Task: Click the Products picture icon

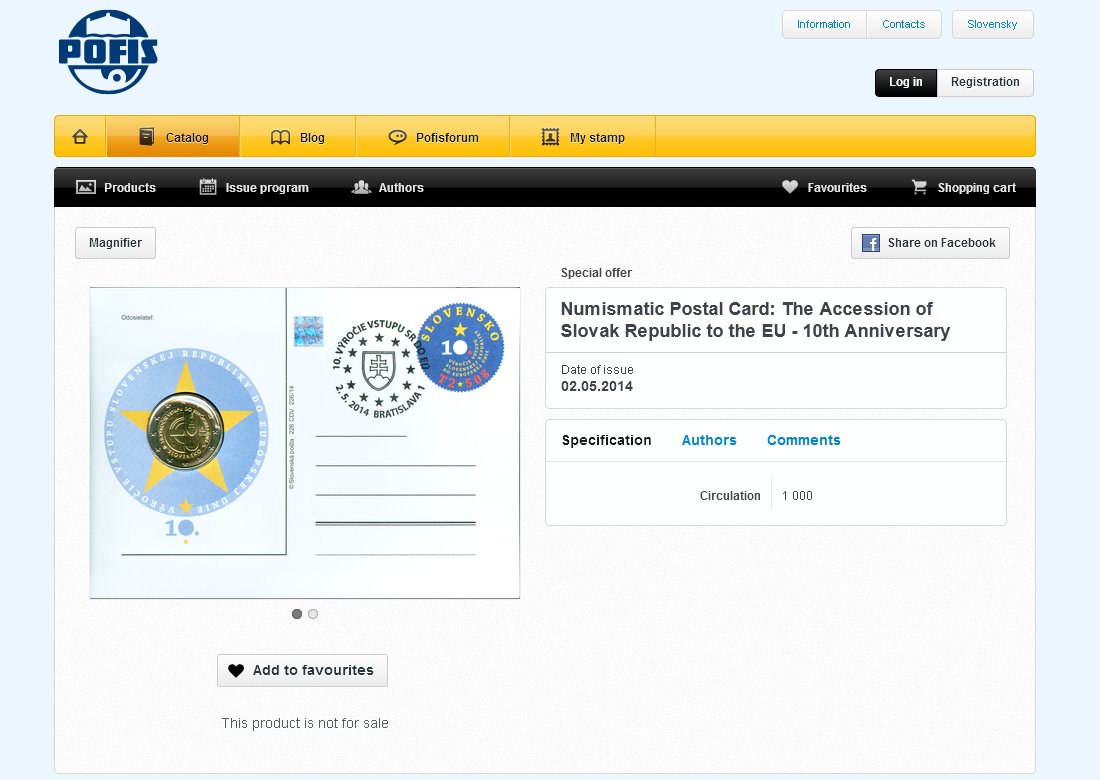Action: [x=86, y=187]
